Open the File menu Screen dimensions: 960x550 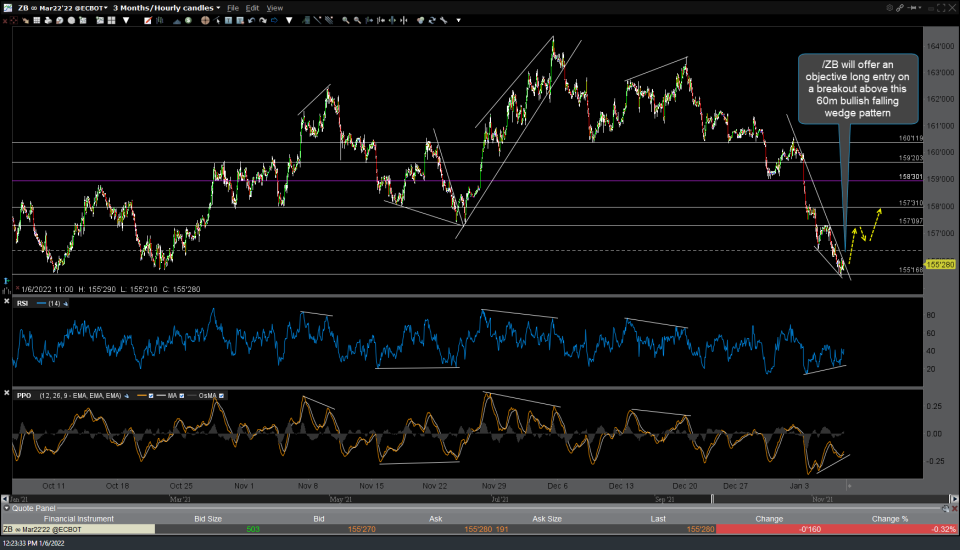[x=233, y=8]
